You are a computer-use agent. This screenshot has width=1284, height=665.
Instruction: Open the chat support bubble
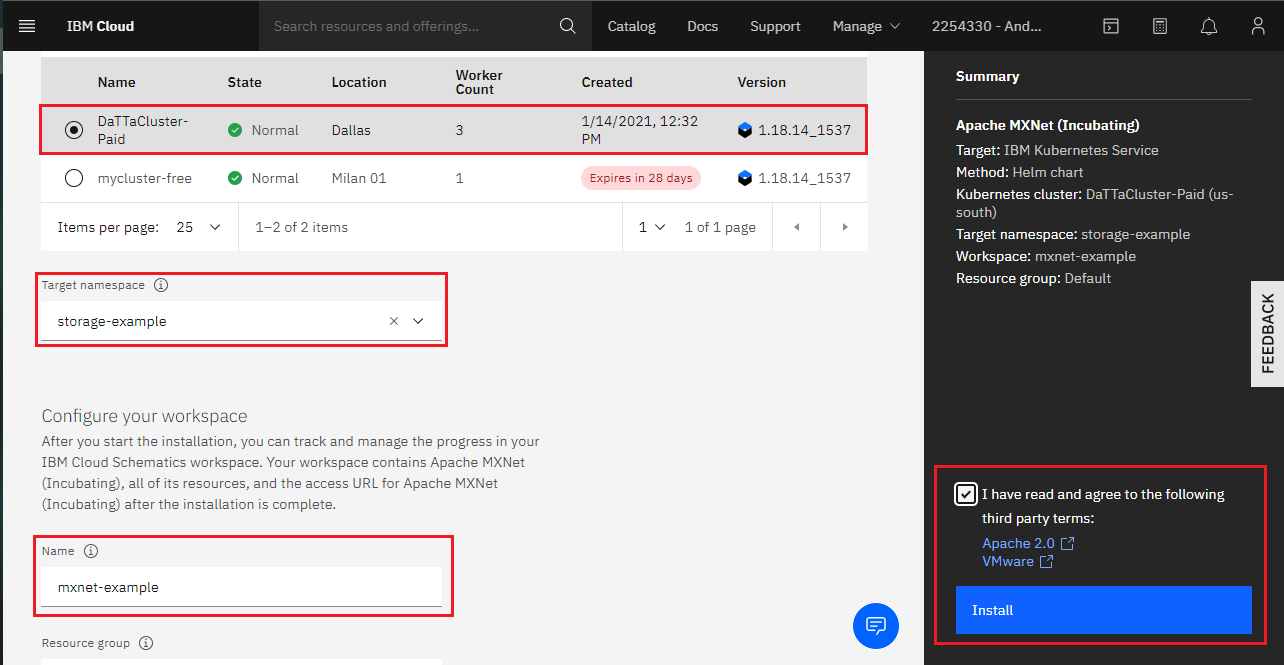pos(876,626)
